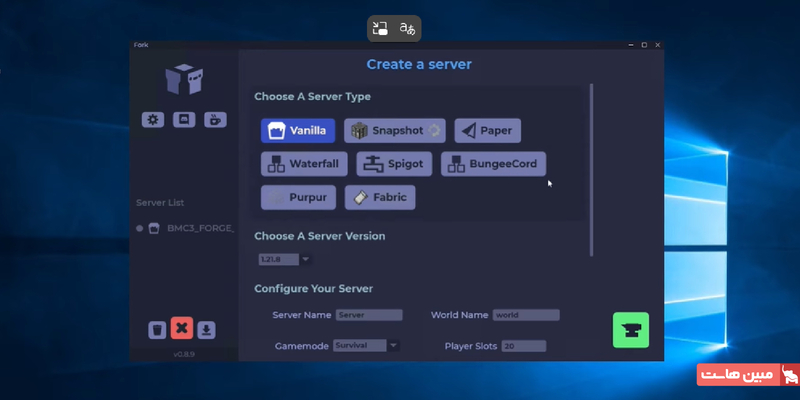Image resolution: width=800 pixels, height=400 pixels.
Task: Click the green anvil create server button
Action: [x=631, y=330]
